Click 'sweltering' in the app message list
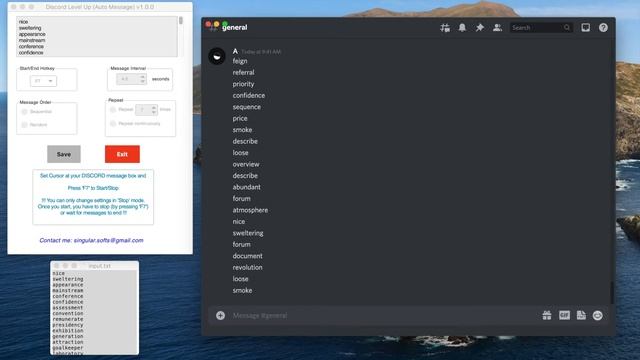 [30, 28]
